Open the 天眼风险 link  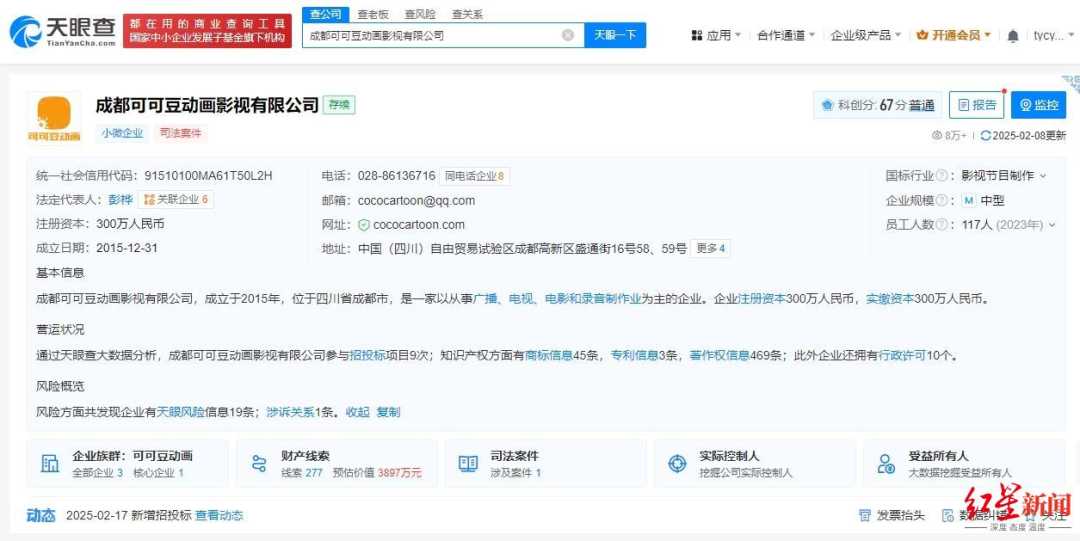pyautogui.click(x=181, y=412)
